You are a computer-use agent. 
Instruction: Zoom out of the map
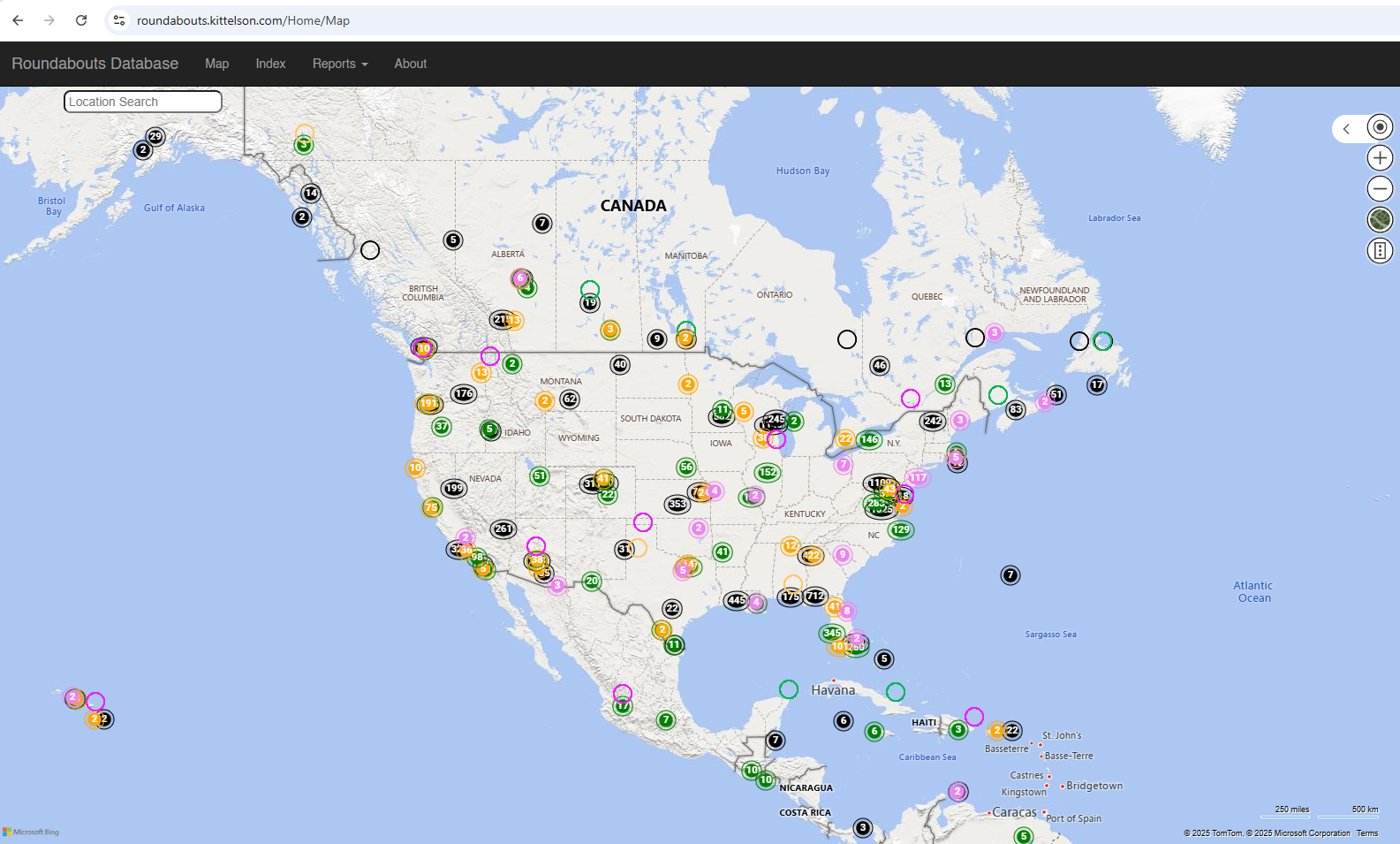point(1380,189)
